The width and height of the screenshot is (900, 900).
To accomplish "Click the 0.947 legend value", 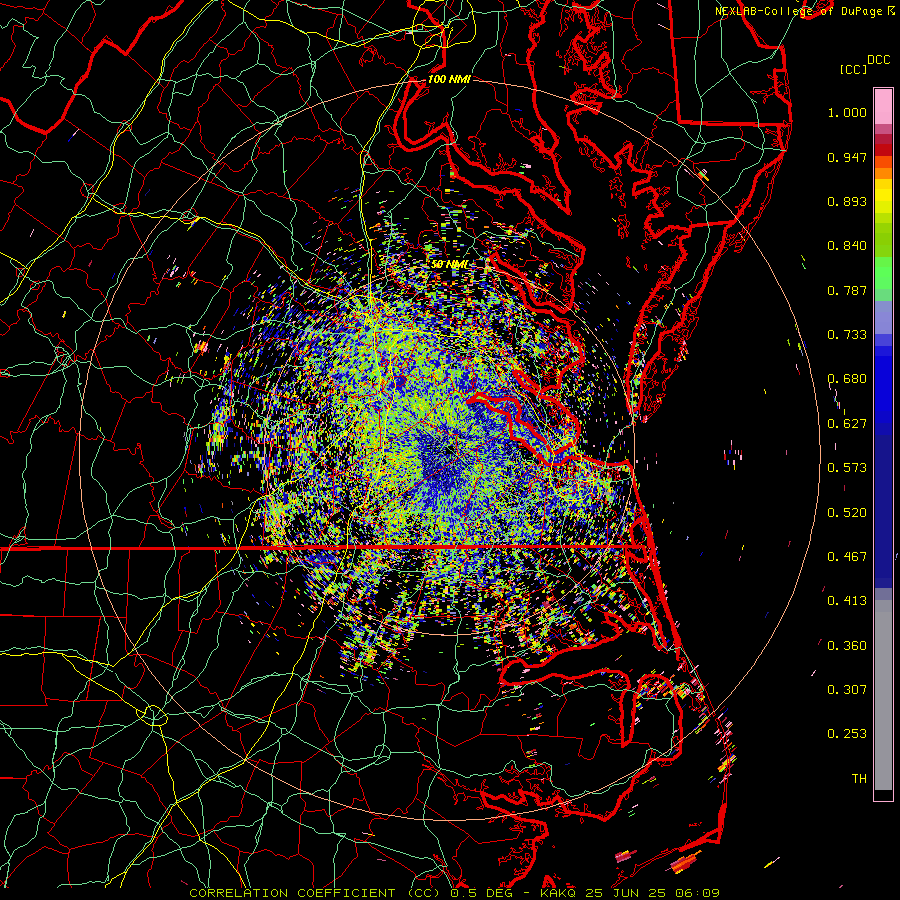I will [x=847, y=157].
